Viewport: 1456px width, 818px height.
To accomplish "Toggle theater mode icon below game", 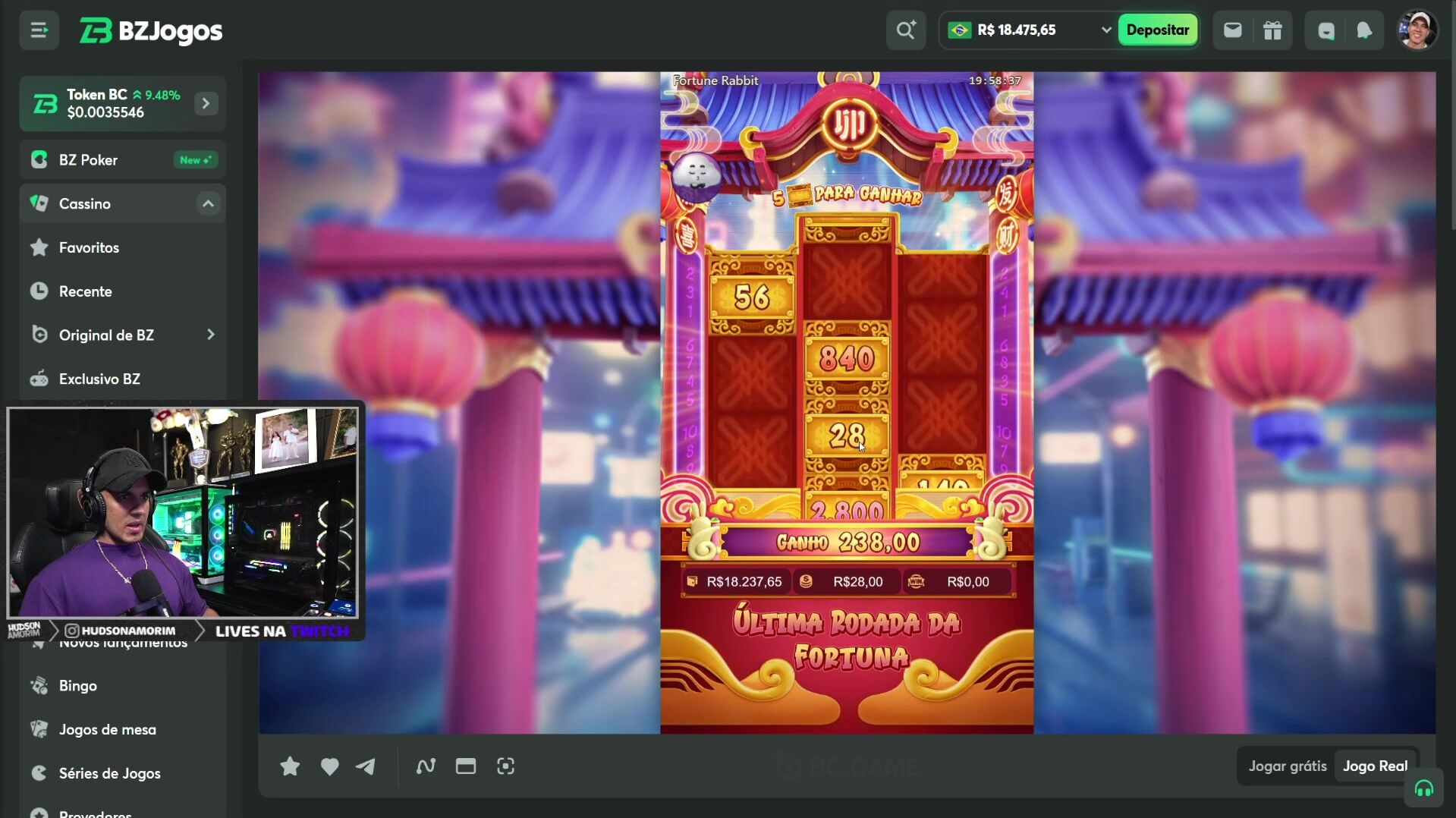I will coord(465,766).
